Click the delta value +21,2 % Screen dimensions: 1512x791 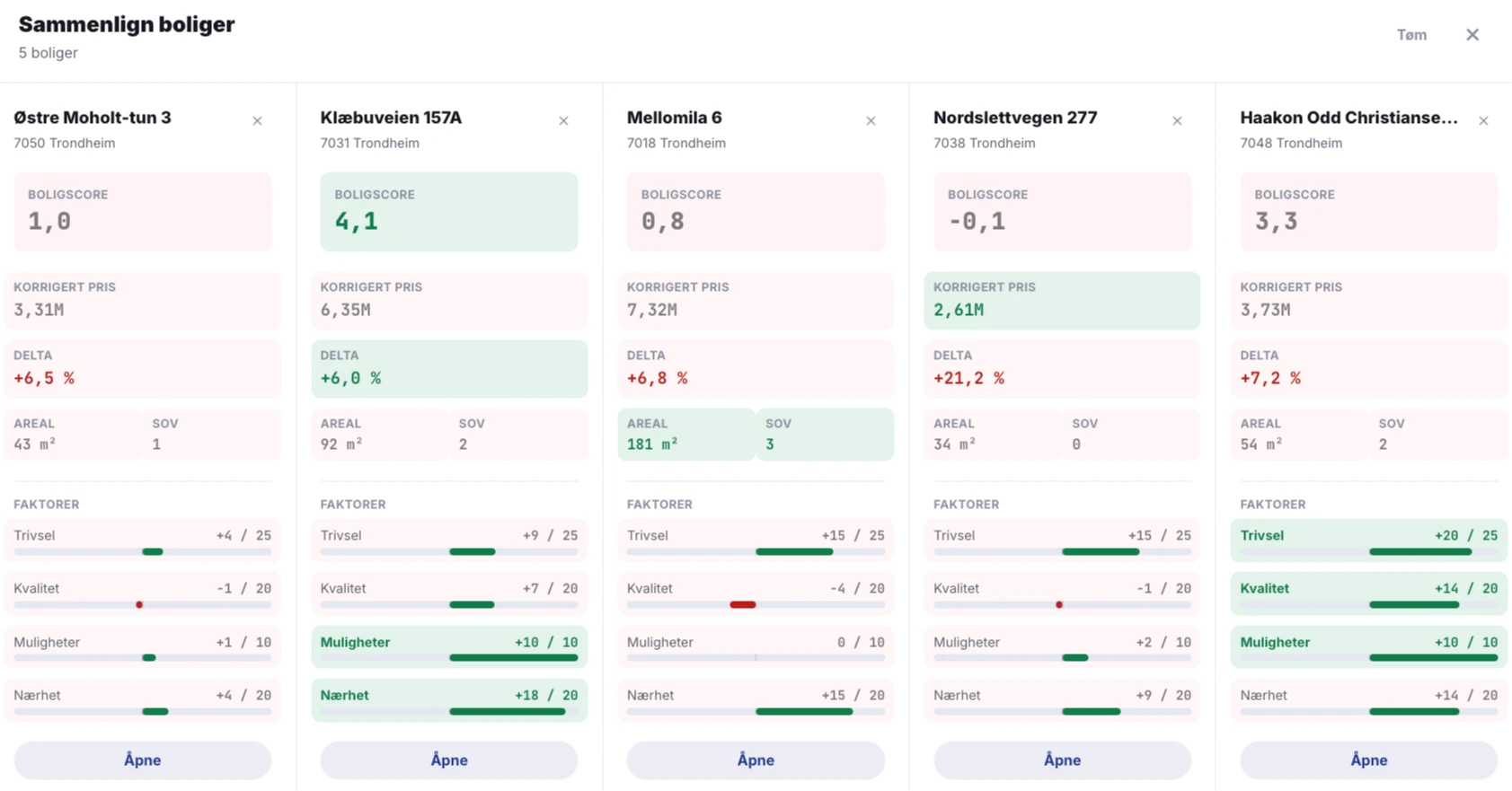968,379
